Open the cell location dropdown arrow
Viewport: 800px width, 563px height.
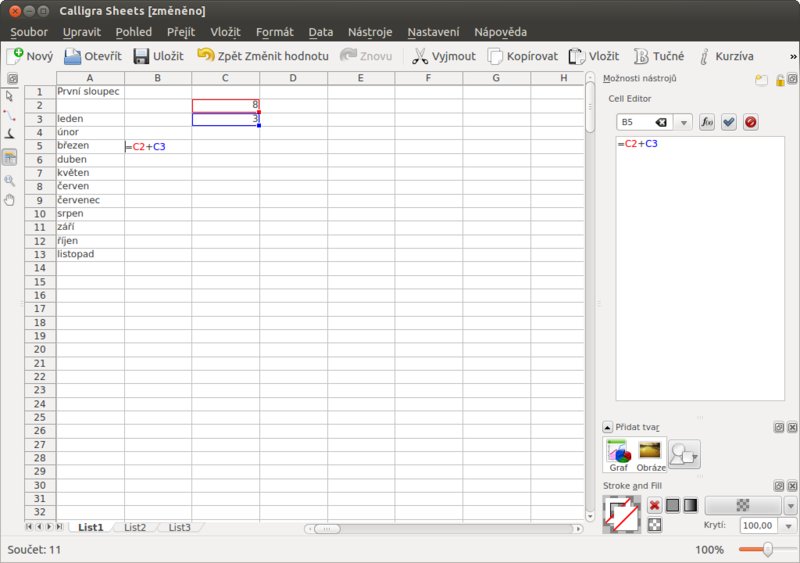[x=683, y=123]
